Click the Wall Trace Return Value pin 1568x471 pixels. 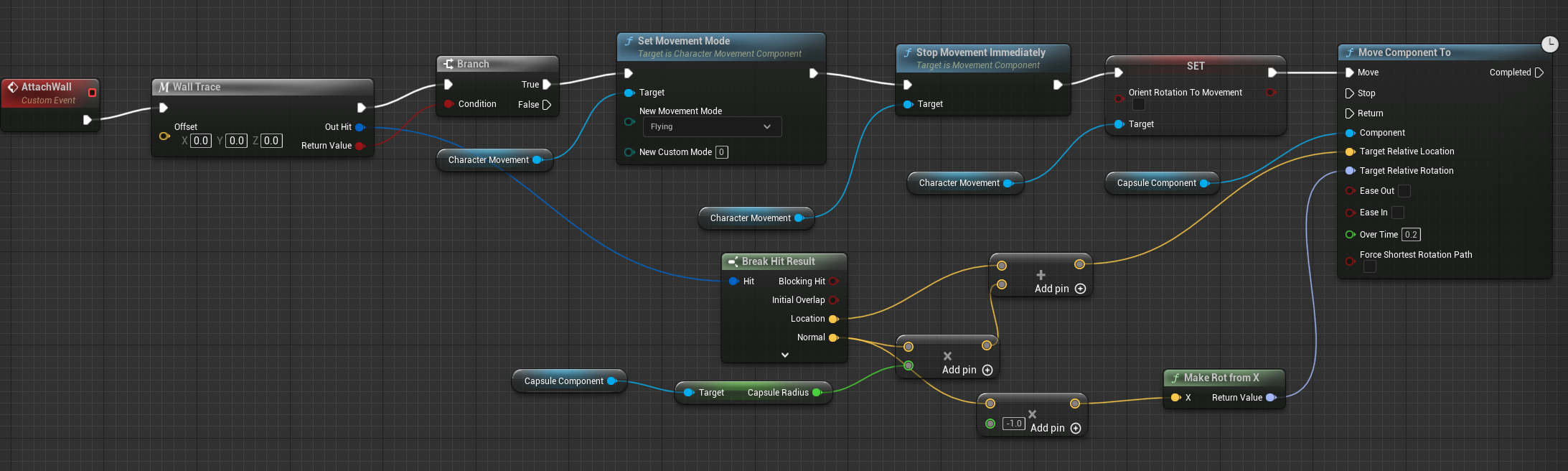[360, 146]
